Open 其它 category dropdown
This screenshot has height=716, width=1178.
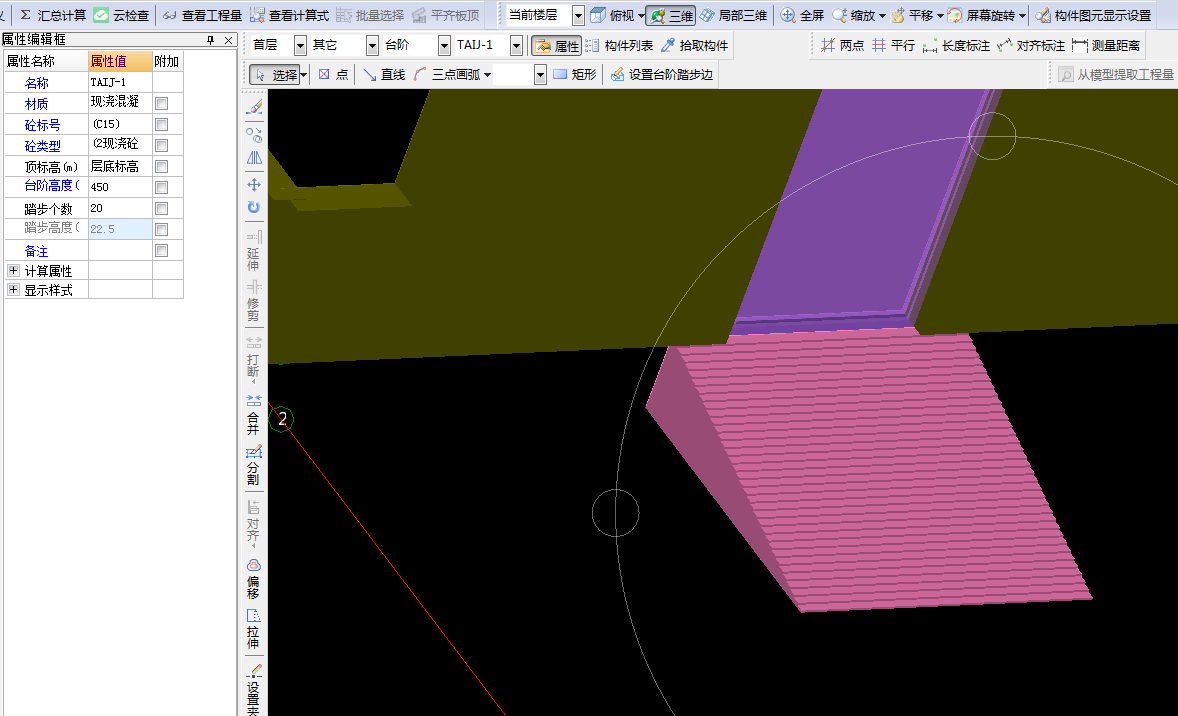pos(372,46)
